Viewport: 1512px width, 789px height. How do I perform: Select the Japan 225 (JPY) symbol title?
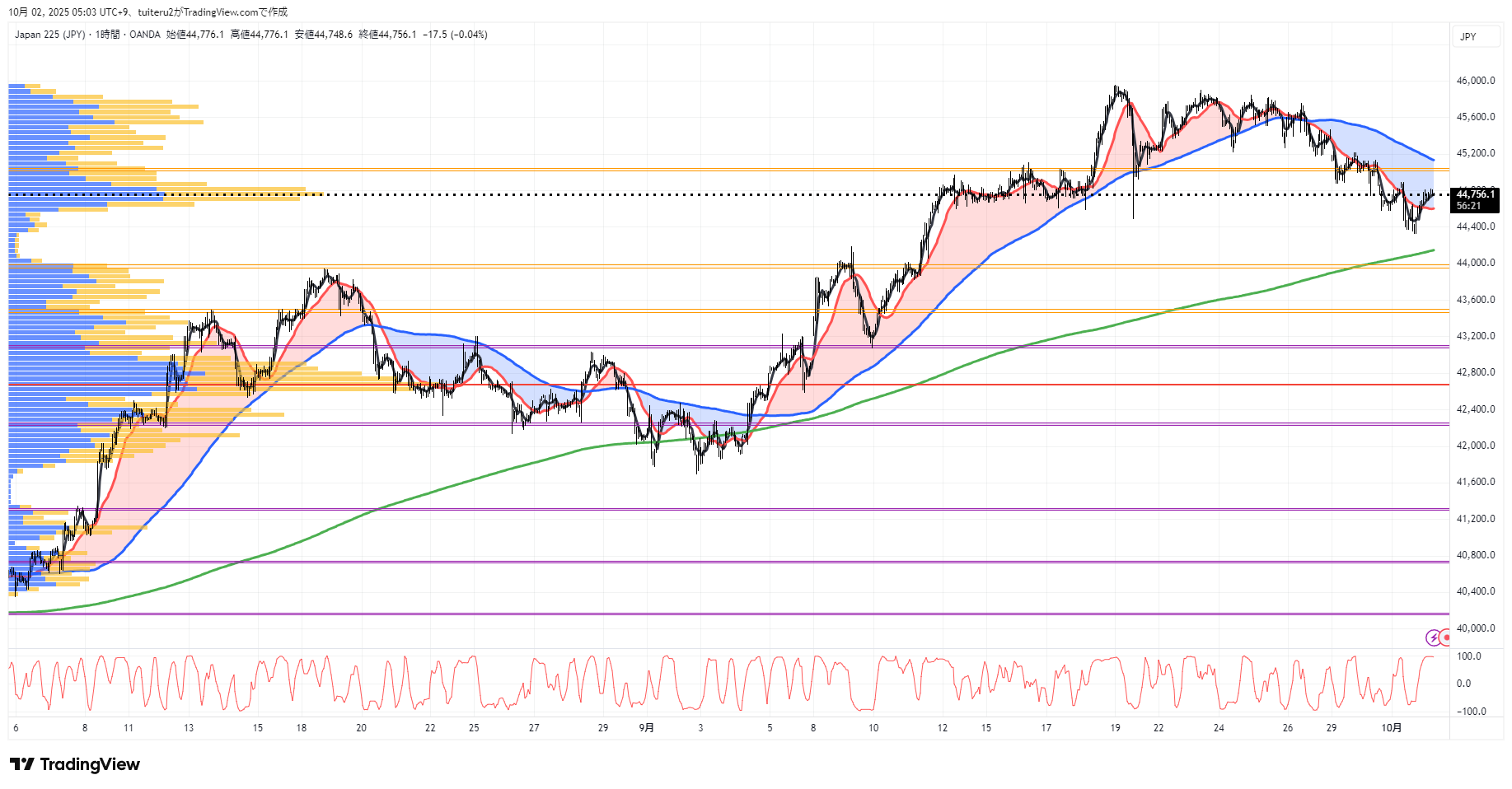coord(49,35)
